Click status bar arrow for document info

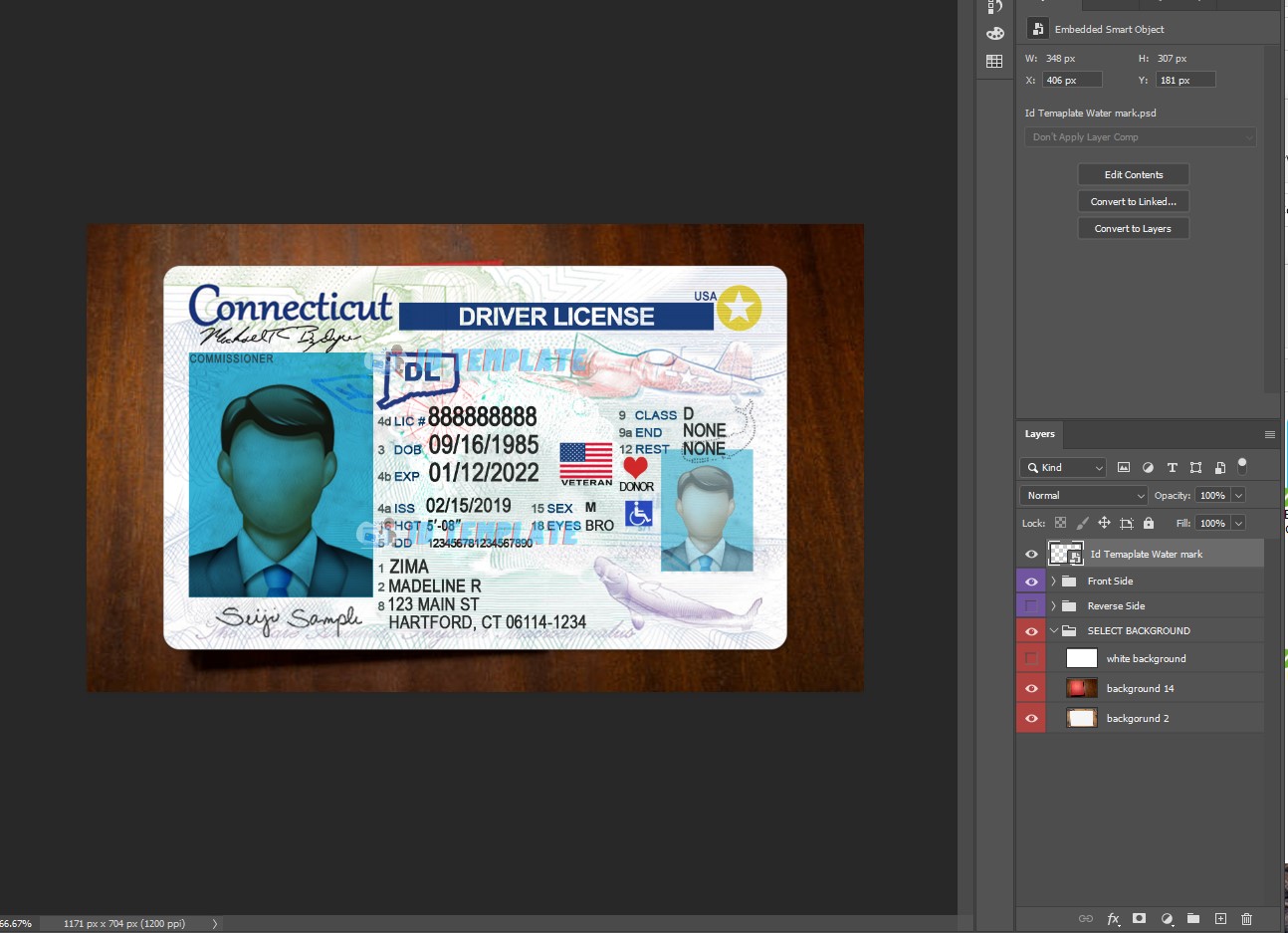214,923
